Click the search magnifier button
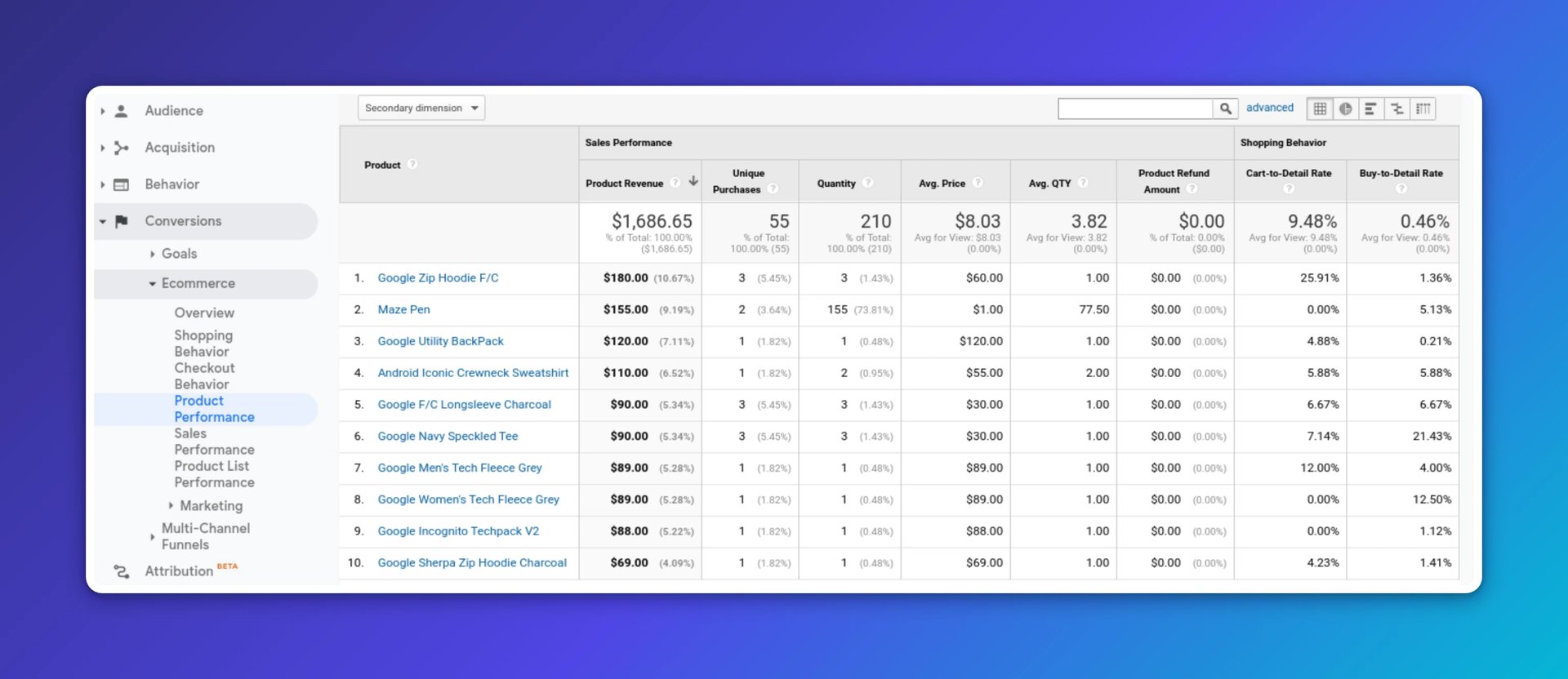The height and width of the screenshot is (679, 1568). pyautogui.click(x=1226, y=109)
